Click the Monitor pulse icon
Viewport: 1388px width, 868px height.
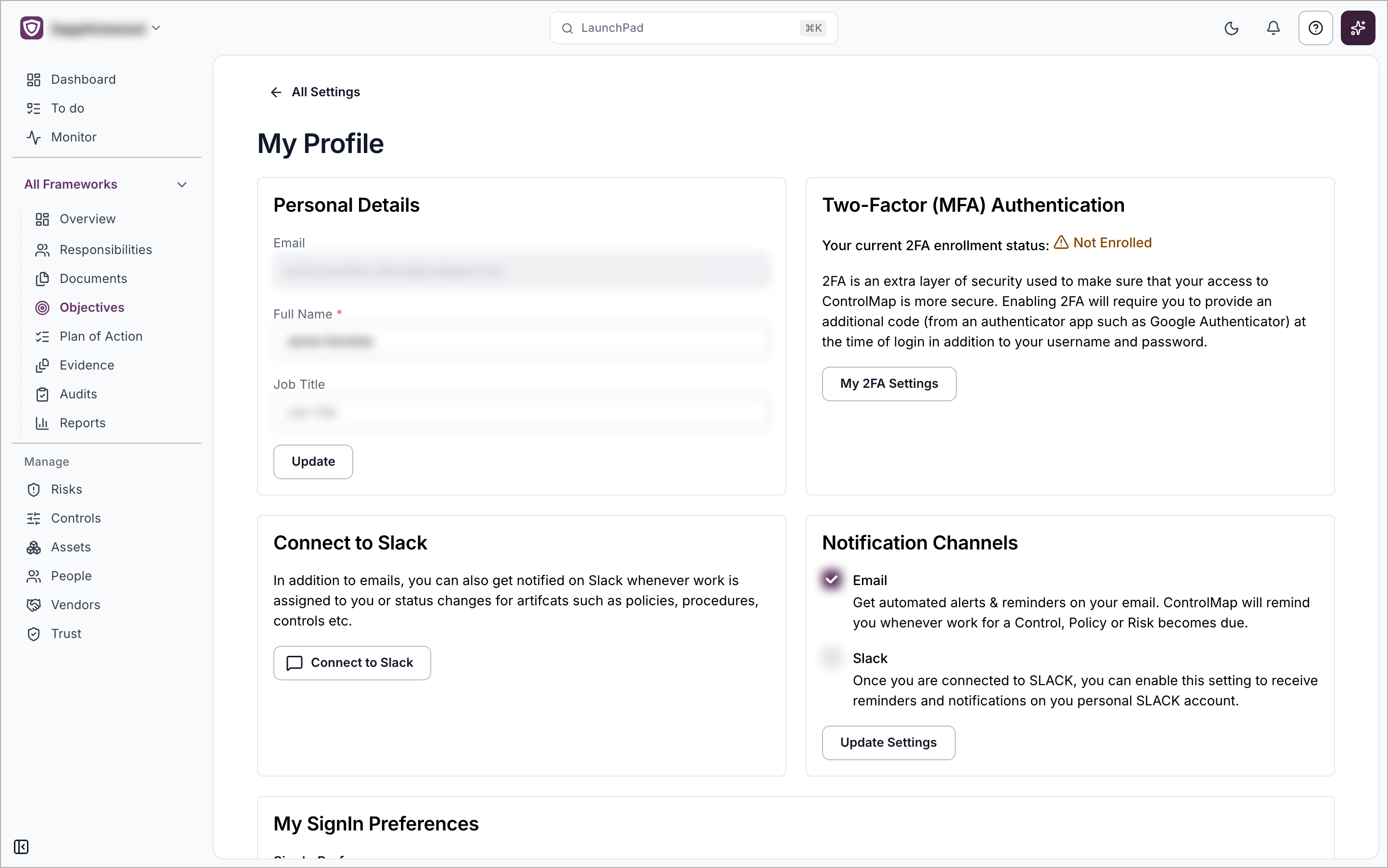point(34,137)
